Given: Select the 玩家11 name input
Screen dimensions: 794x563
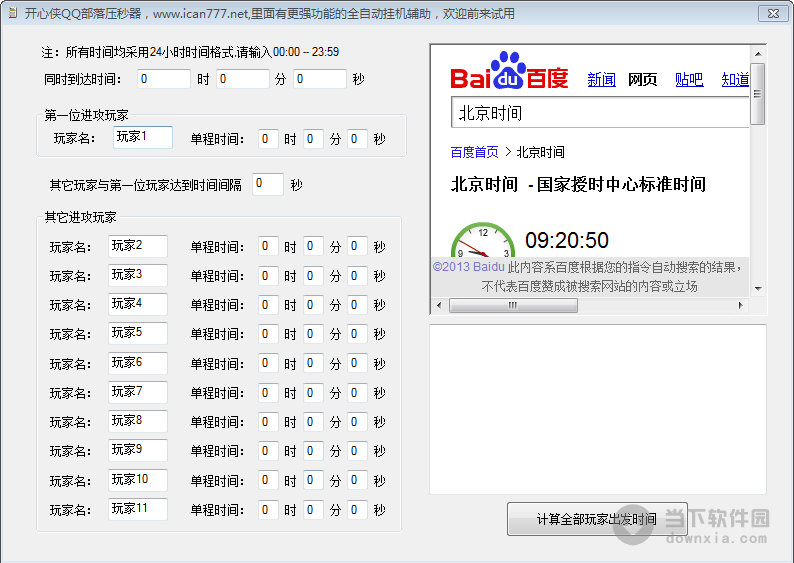Looking at the screenshot, I should pyautogui.click(x=138, y=509).
